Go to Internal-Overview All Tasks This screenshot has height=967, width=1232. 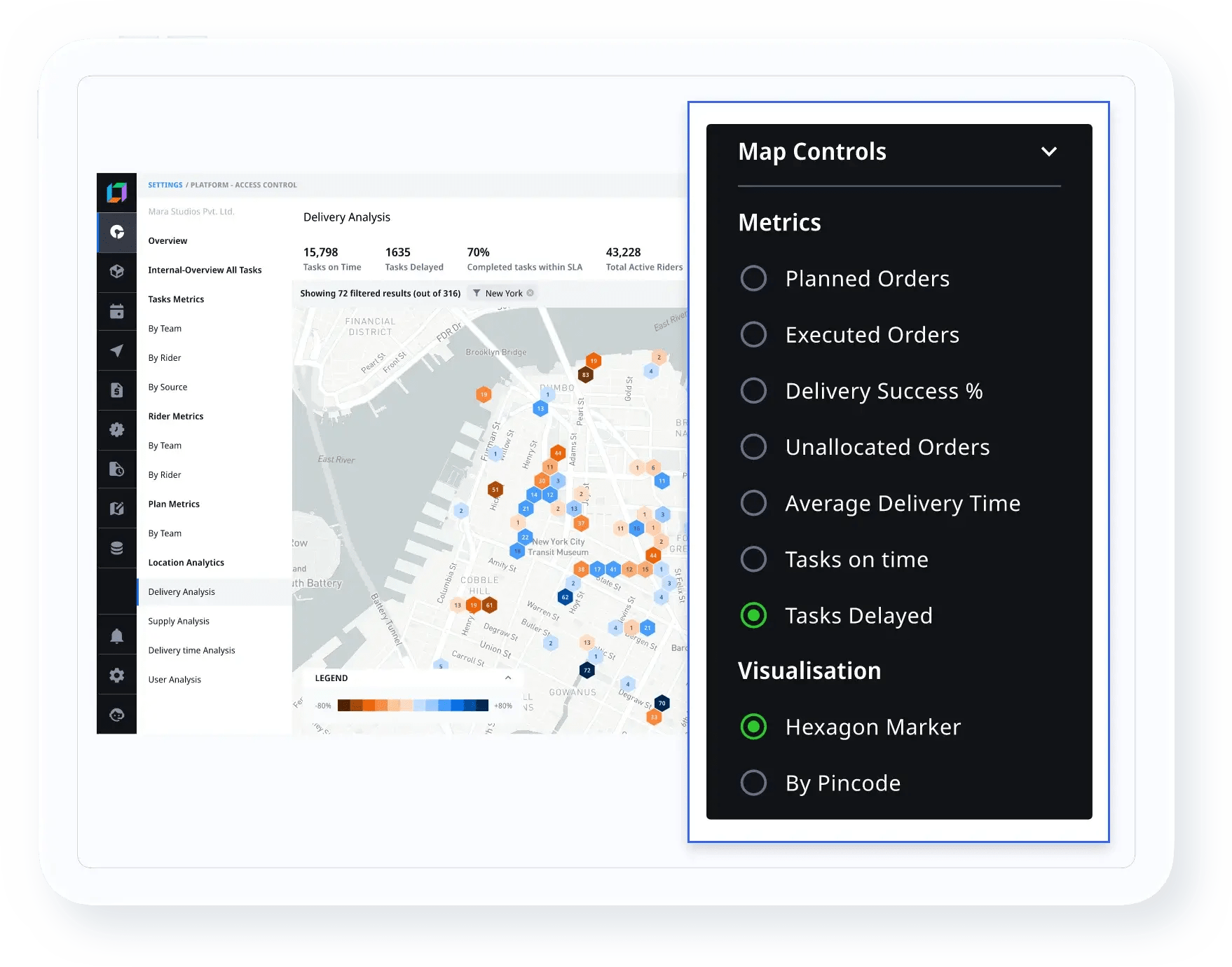coord(204,270)
